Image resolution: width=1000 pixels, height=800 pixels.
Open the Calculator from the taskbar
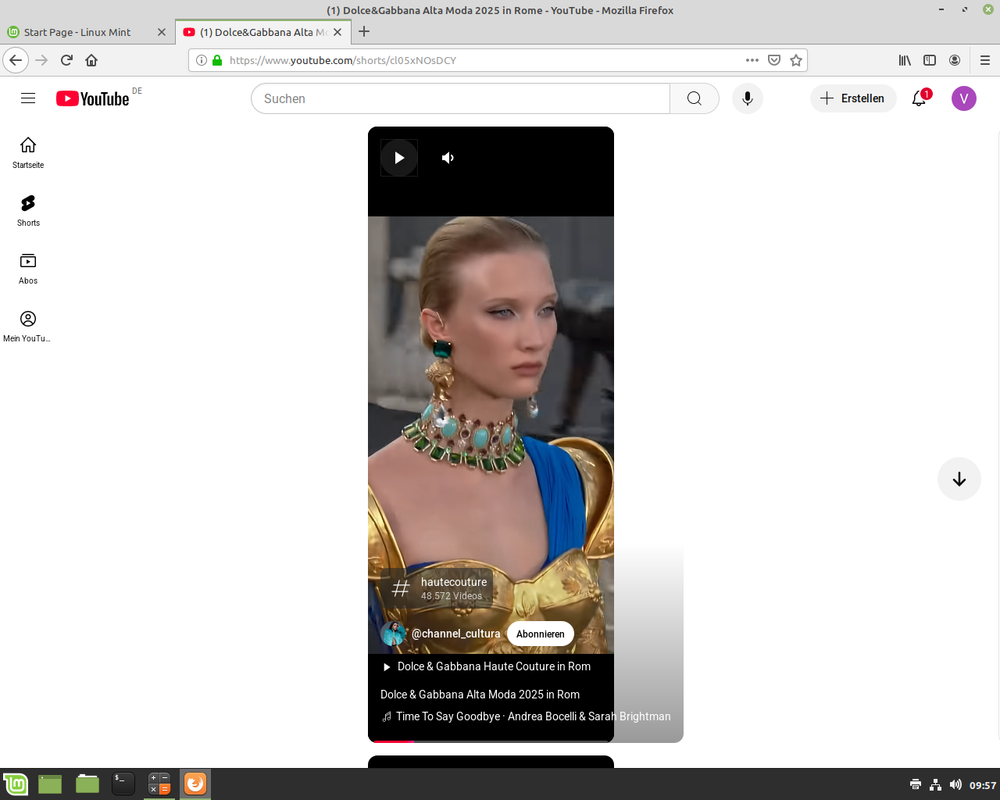159,784
